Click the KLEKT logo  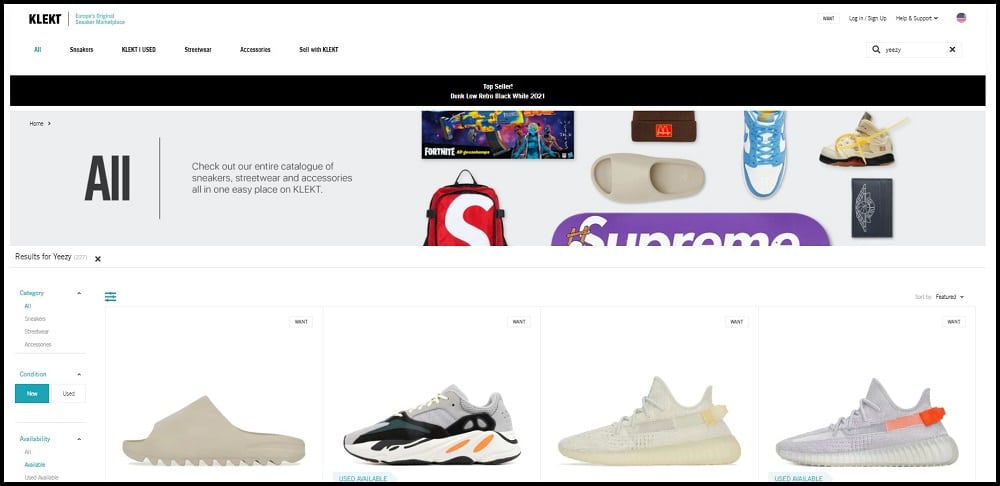tap(45, 19)
